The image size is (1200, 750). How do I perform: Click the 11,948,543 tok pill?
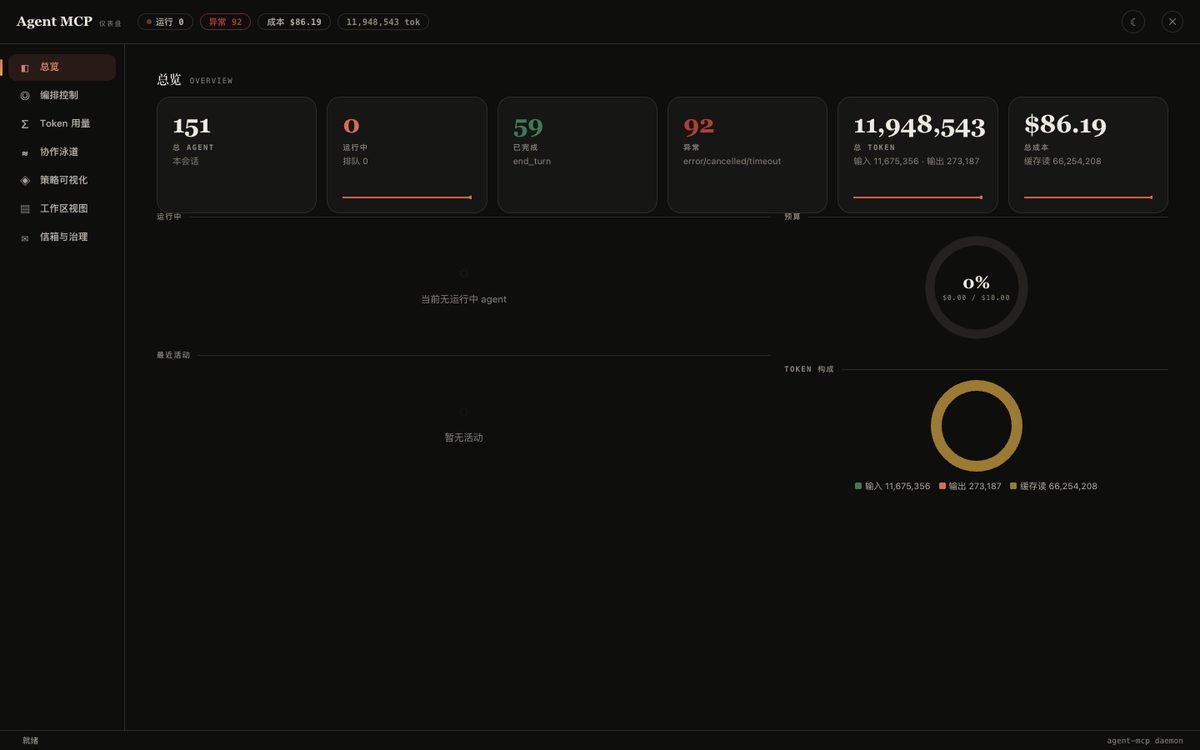(x=383, y=22)
